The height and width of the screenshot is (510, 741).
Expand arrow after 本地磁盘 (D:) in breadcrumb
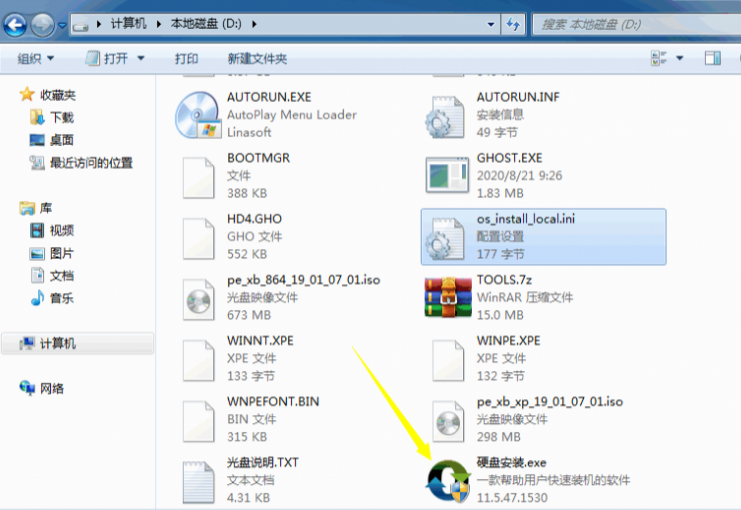tap(254, 24)
